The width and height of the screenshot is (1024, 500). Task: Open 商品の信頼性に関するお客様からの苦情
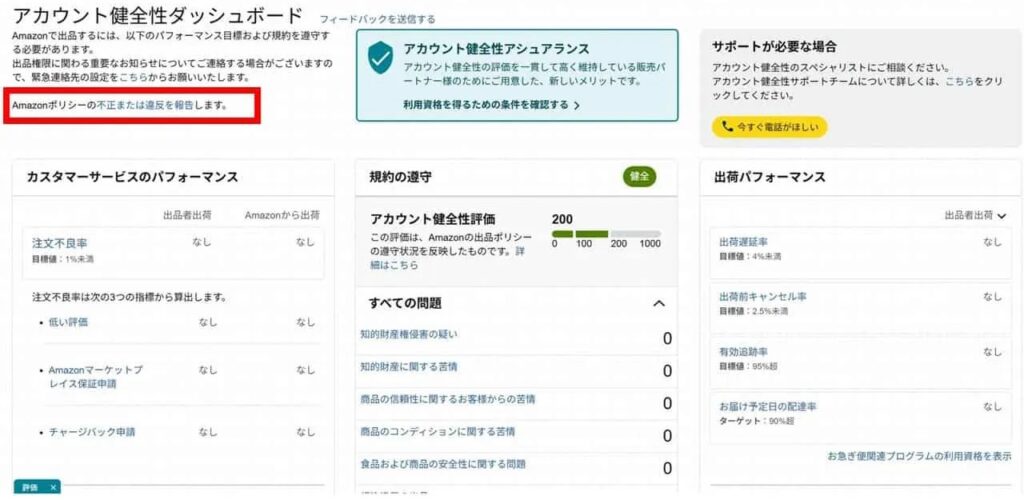[x=448, y=399]
